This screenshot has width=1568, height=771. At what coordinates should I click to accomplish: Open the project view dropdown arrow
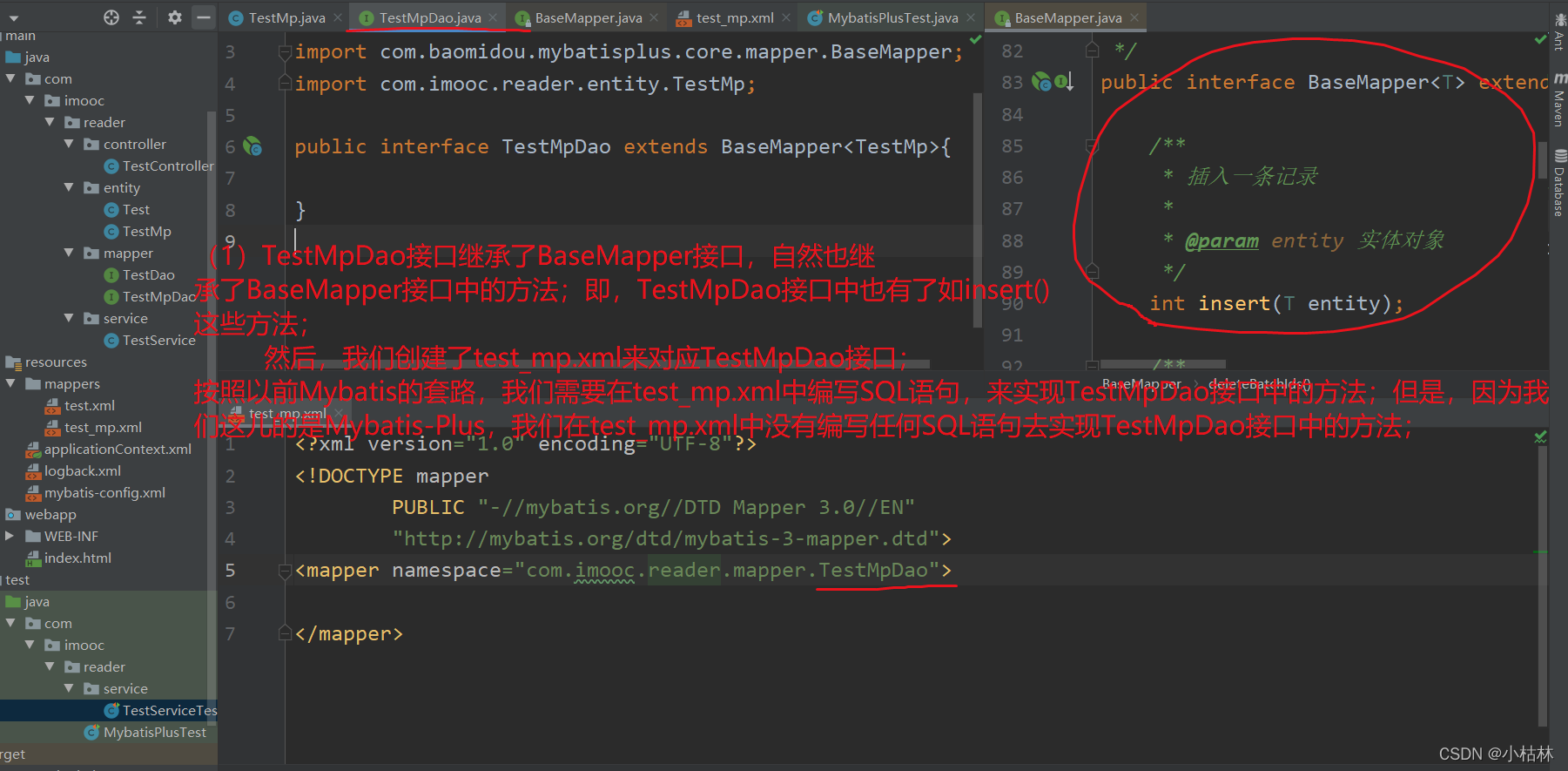pos(14,17)
